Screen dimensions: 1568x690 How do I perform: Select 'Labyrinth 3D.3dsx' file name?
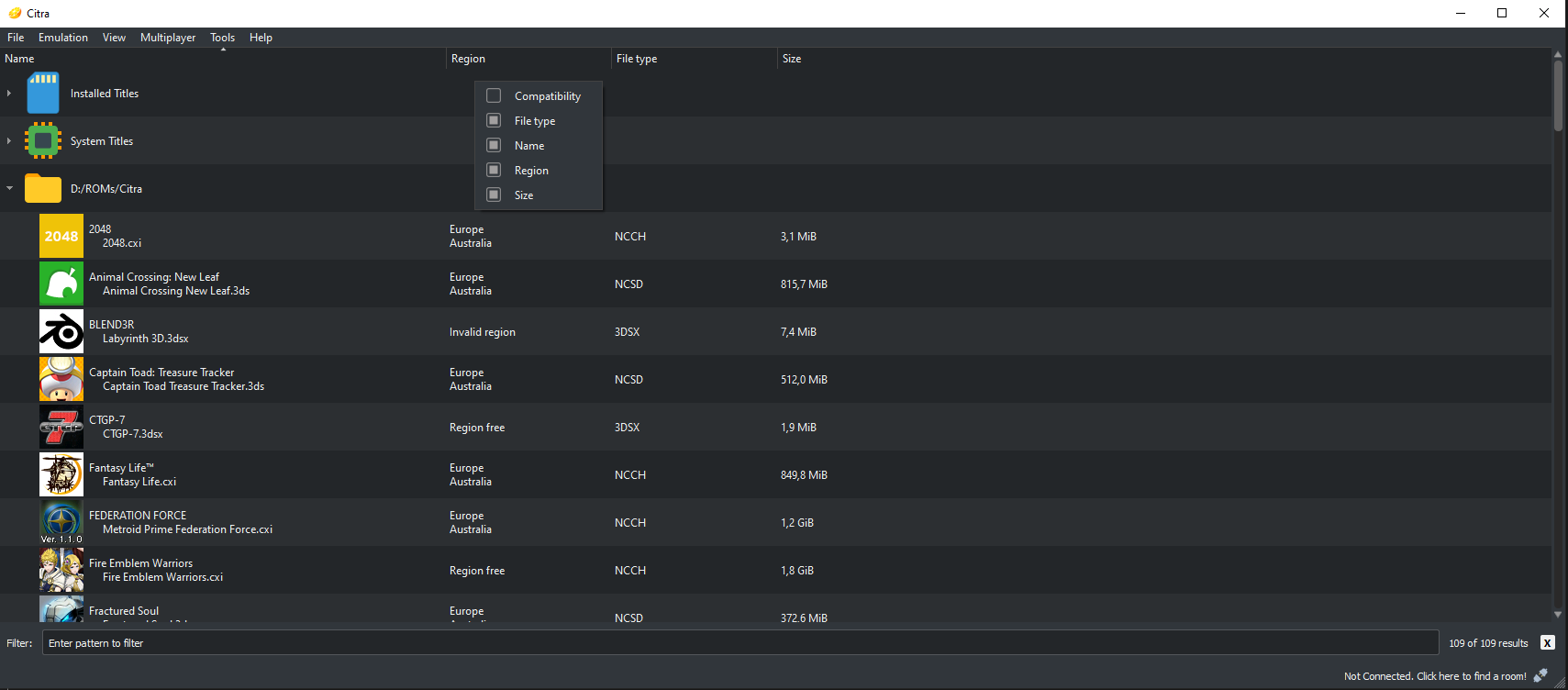pyautogui.click(x=146, y=339)
